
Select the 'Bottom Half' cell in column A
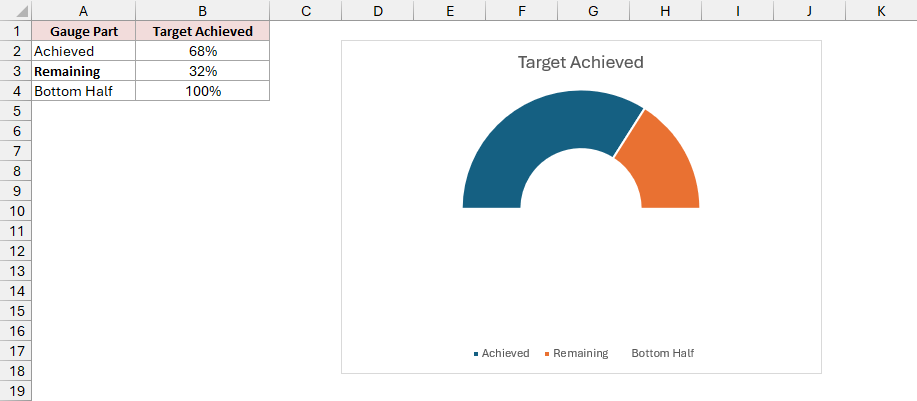(84, 91)
